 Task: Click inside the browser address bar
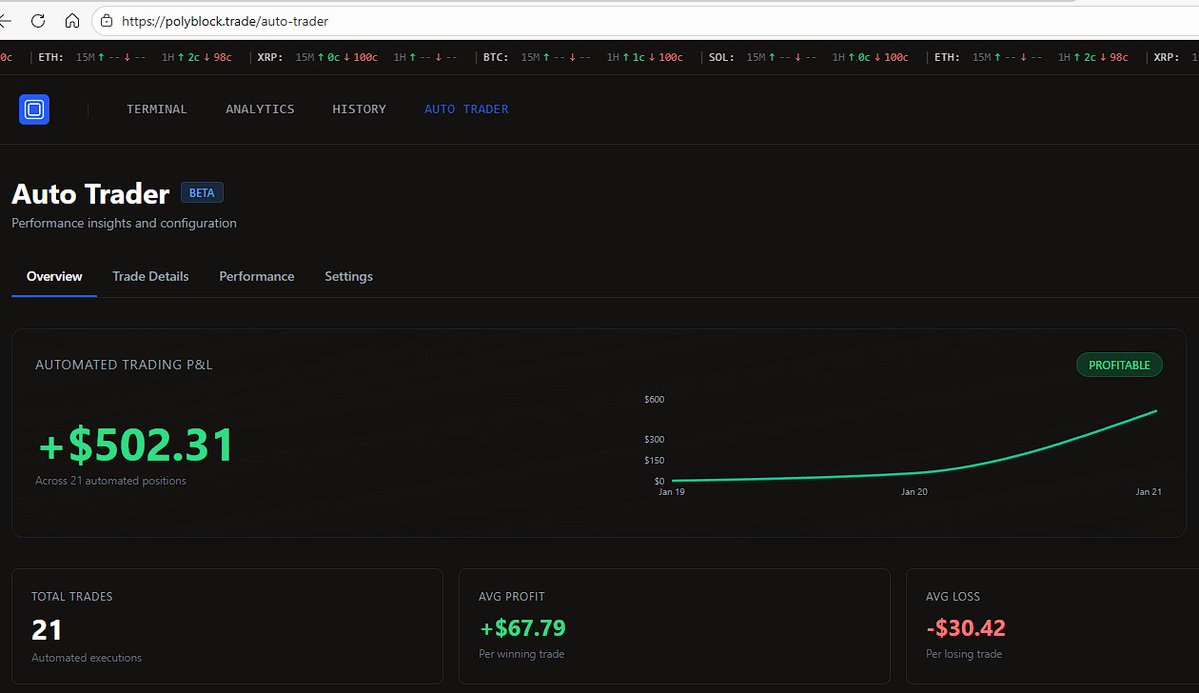click(300, 20)
